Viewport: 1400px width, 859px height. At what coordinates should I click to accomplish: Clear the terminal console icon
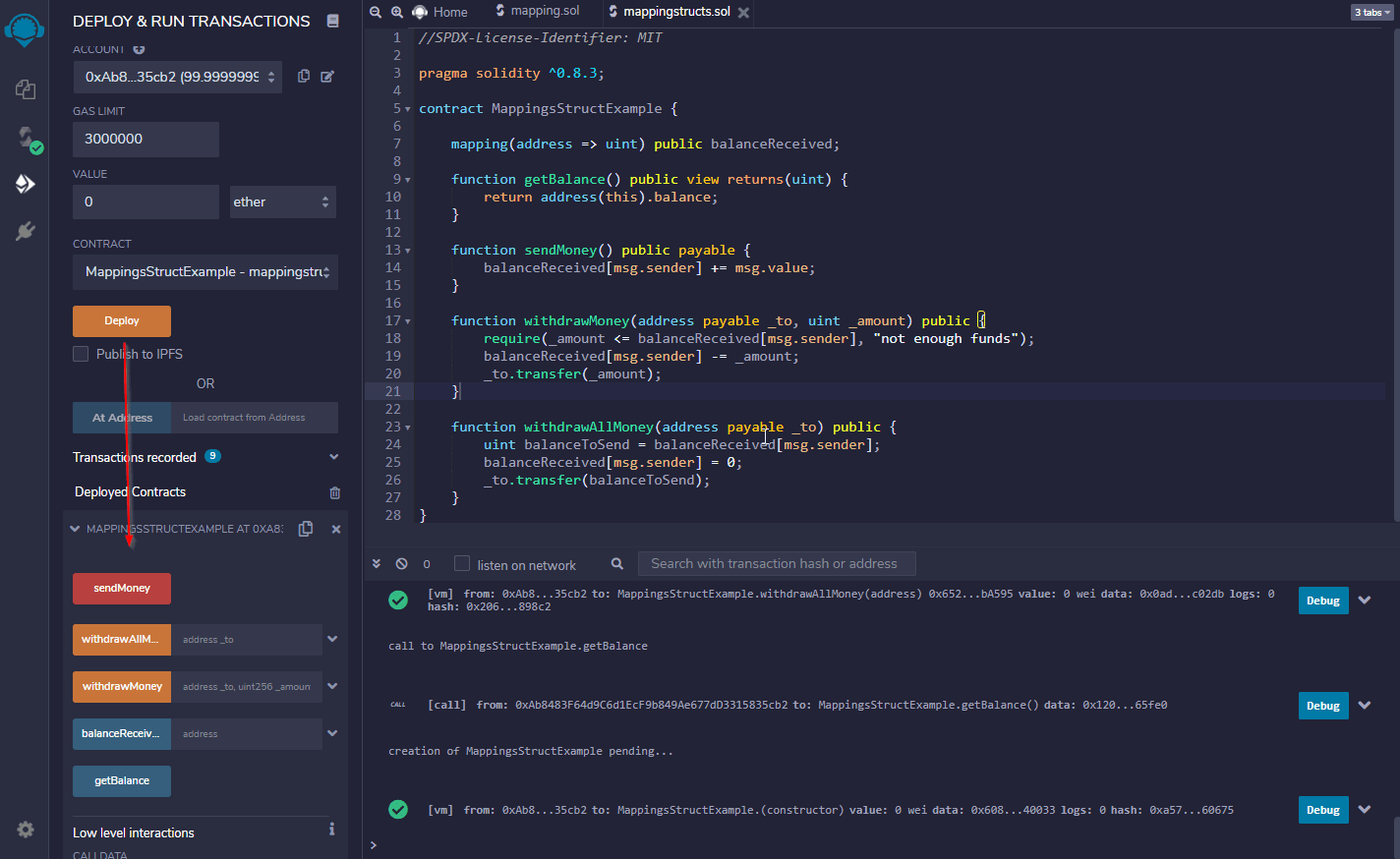coord(401,564)
